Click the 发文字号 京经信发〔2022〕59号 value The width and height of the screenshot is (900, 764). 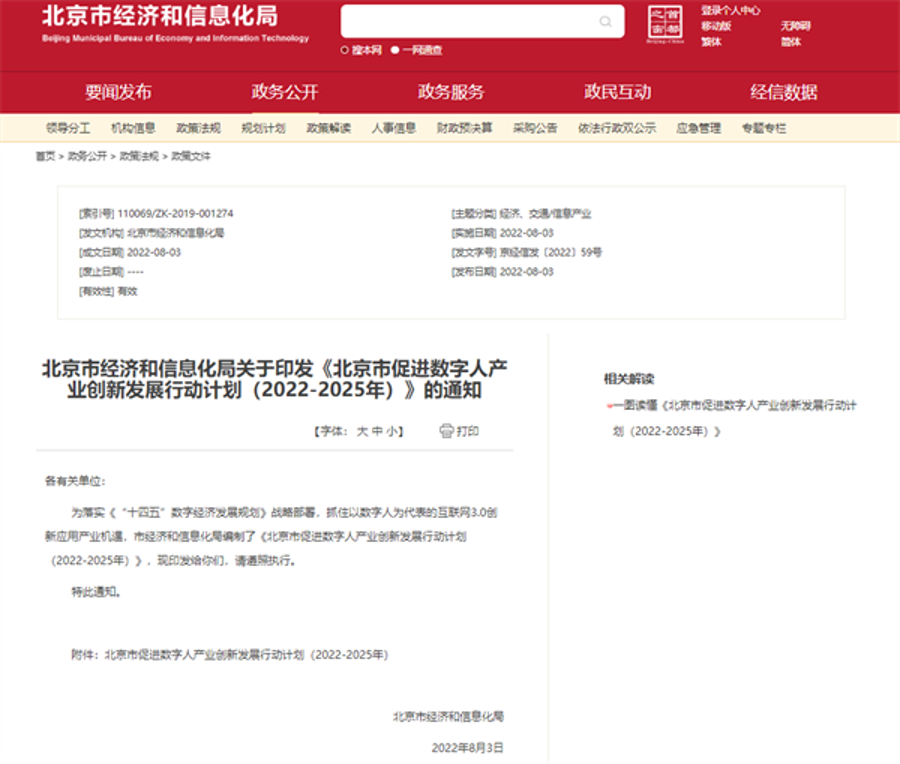pyautogui.click(x=550, y=253)
